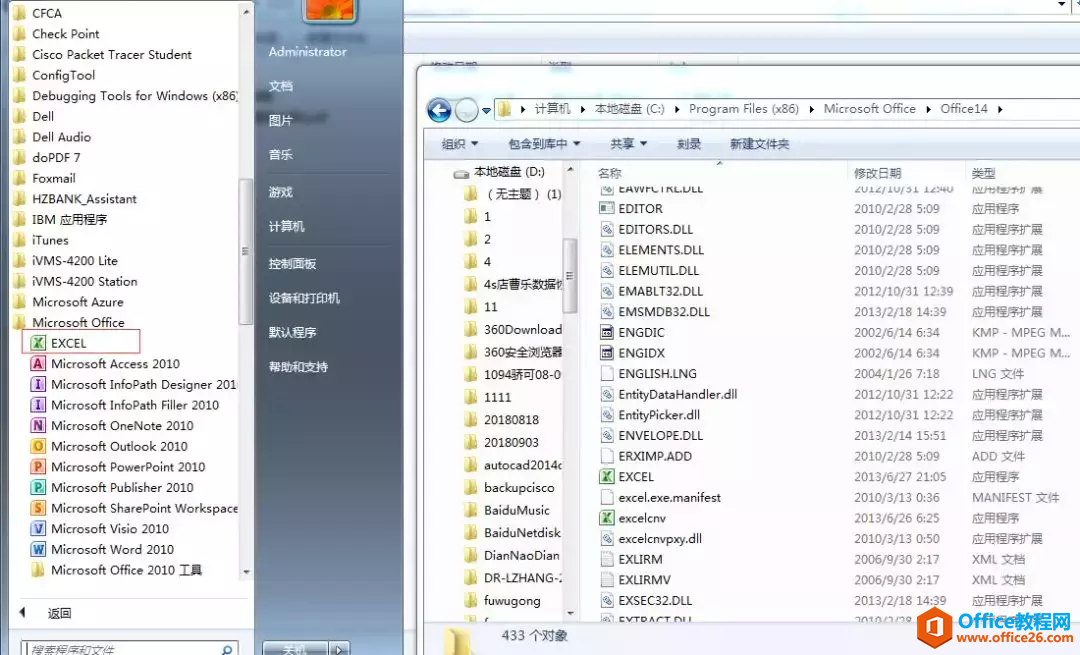Viewport: 1080px width, 655px height.
Task: Select excel.exe.manifest file
Action: pos(661,497)
